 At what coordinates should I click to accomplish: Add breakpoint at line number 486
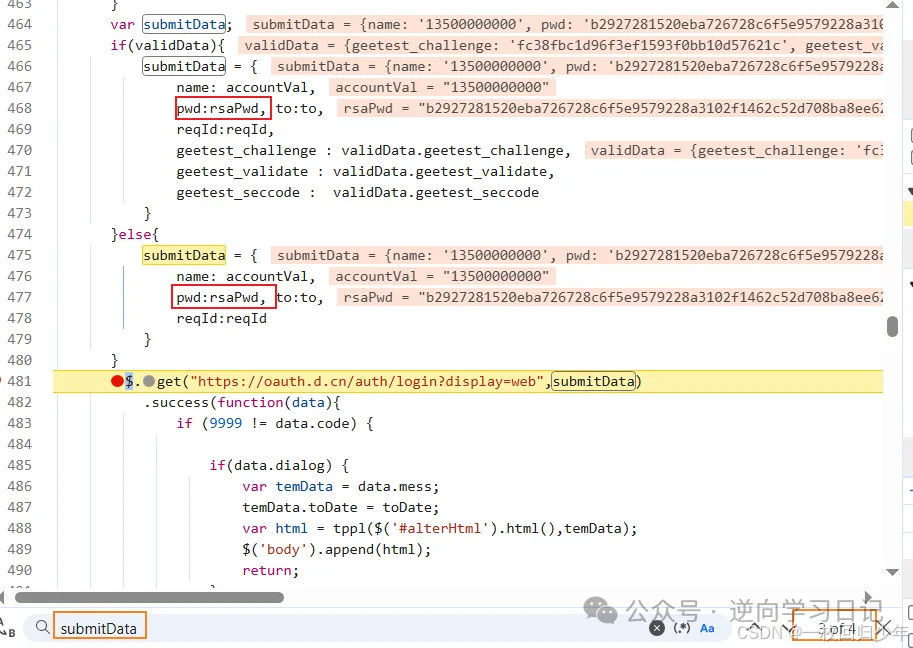[x=20, y=486]
